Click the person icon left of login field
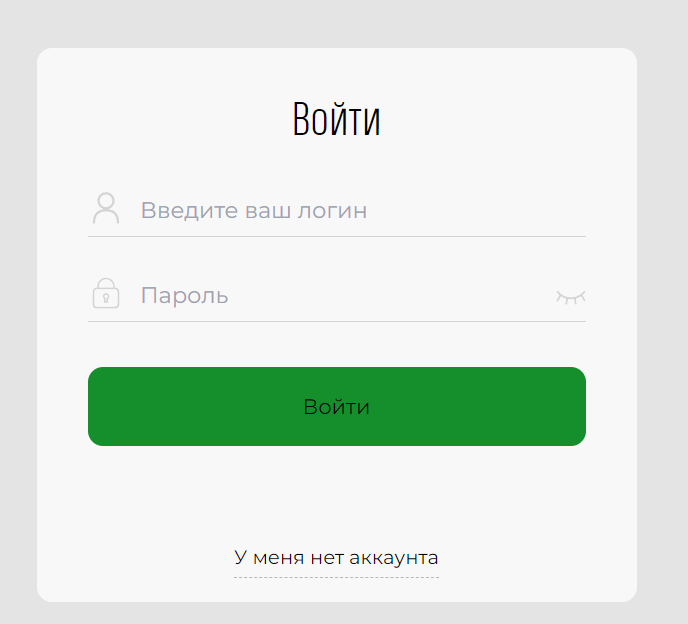The width and height of the screenshot is (688, 624). point(106,208)
